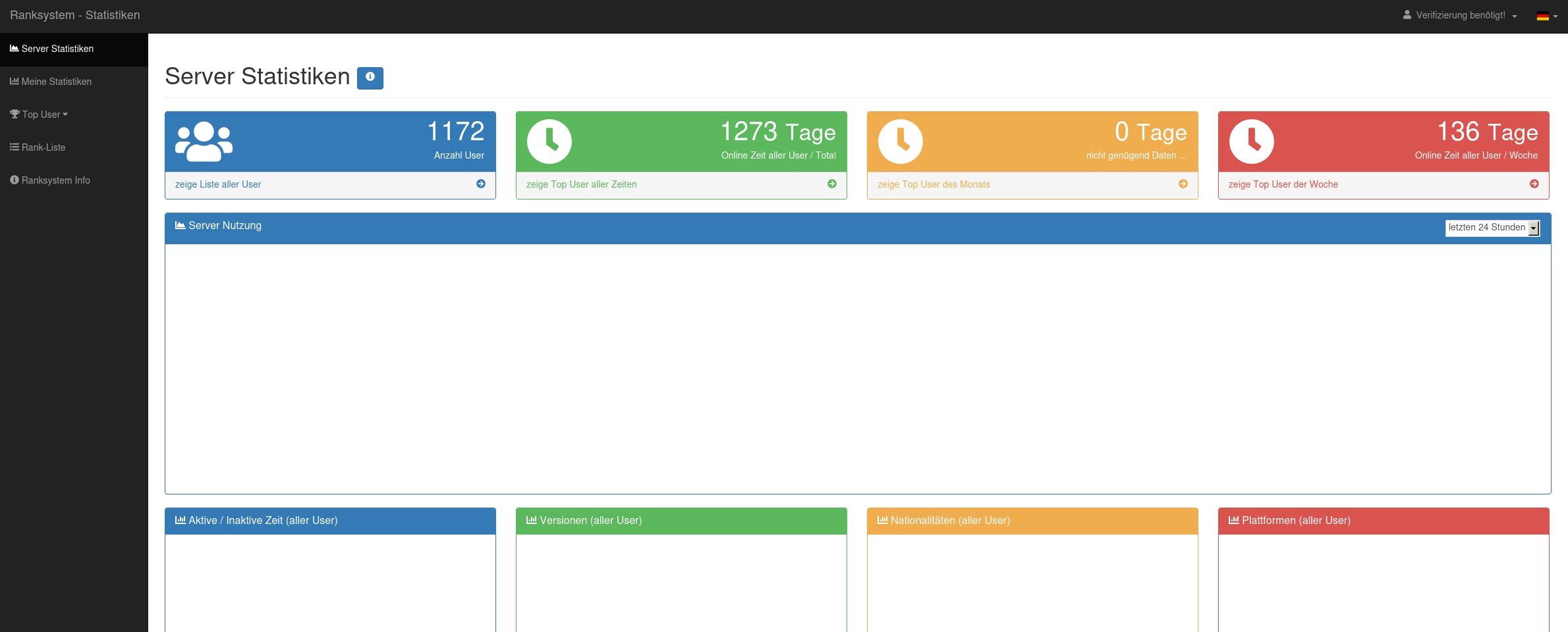This screenshot has width=1568, height=632.
Task: Open the language selection caret next to flag
Action: 1555,16
